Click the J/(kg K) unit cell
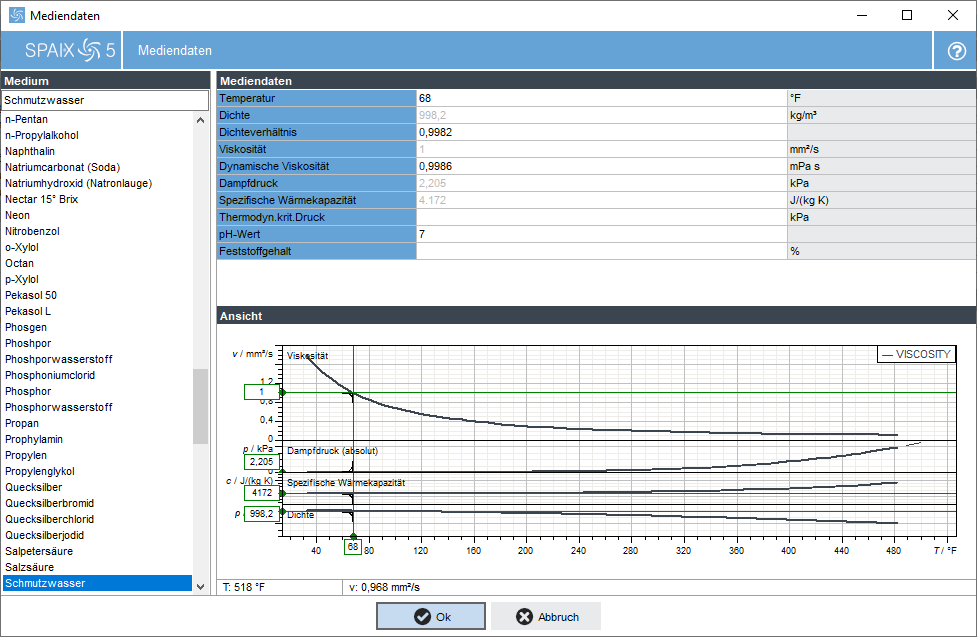The image size is (977, 637). pyautogui.click(x=881, y=200)
